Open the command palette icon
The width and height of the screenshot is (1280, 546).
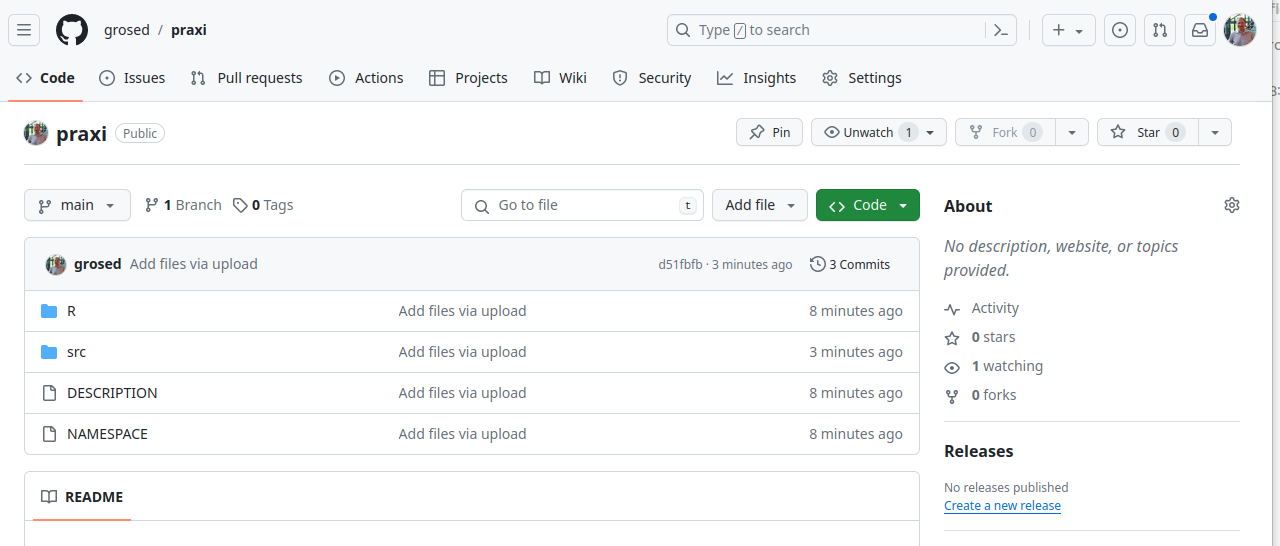coord(1000,30)
